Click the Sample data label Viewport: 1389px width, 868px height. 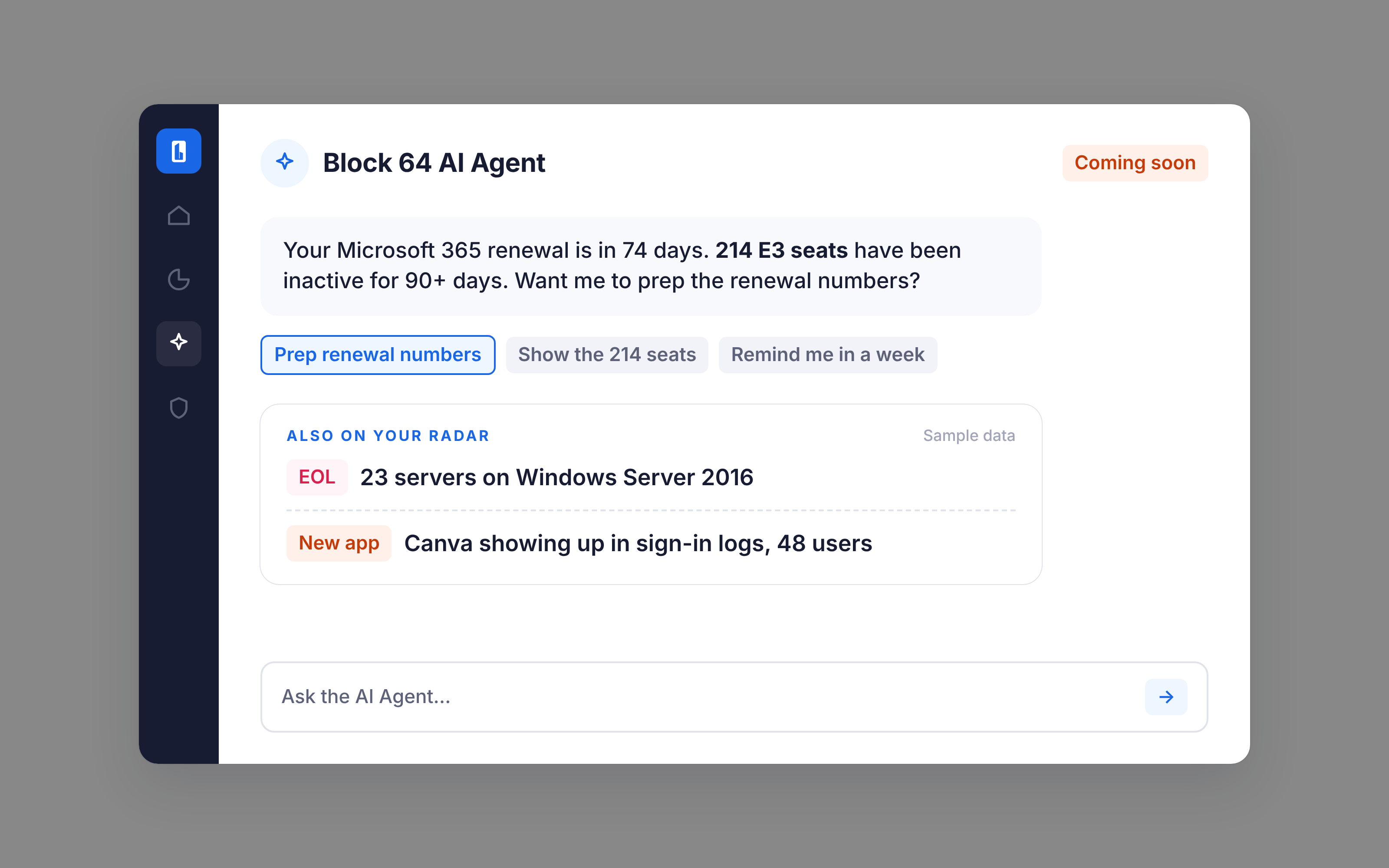[969, 436]
